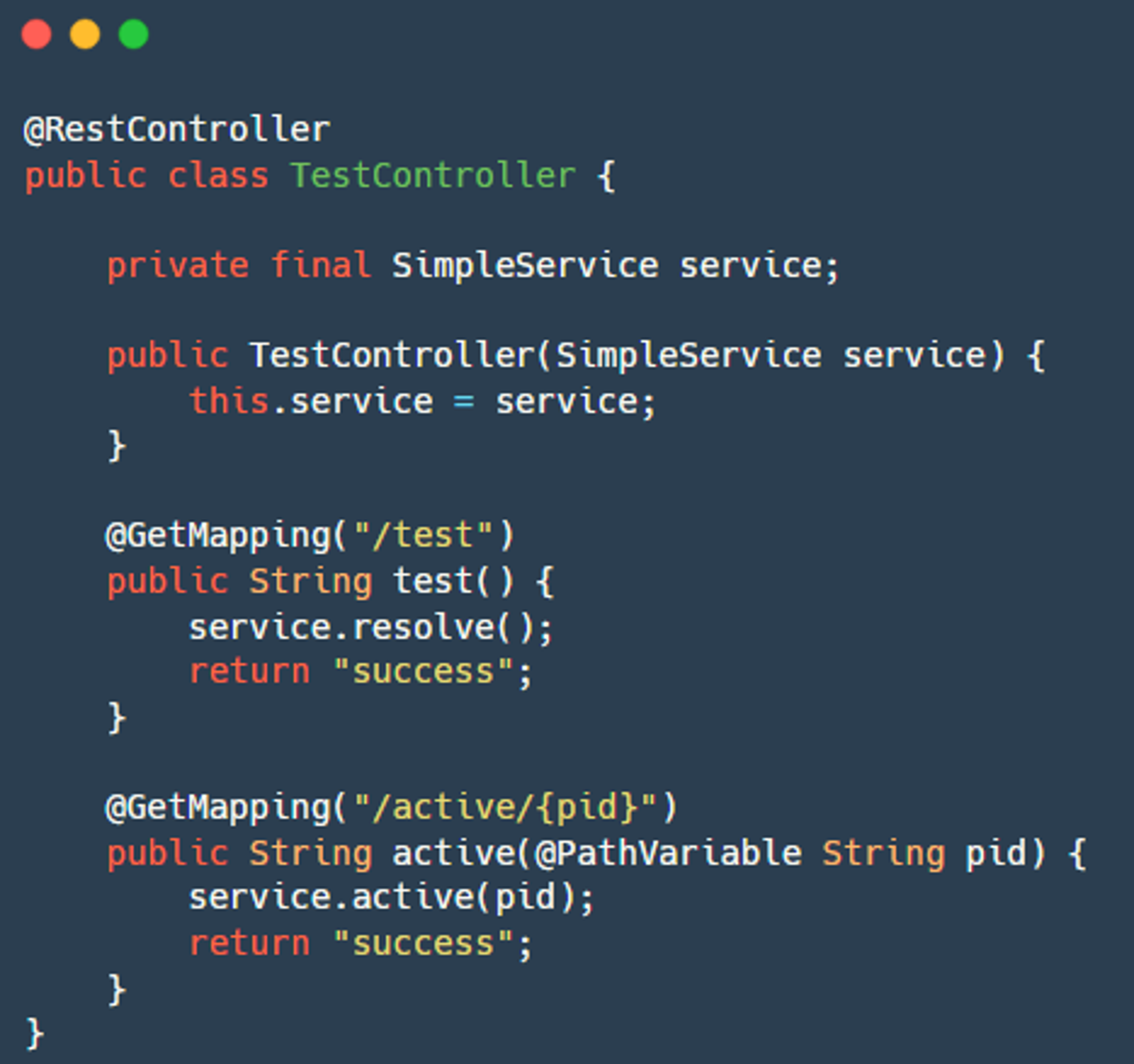1134x1064 pixels.
Task: Click the 'class' keyword
Action: click(218, 175)
